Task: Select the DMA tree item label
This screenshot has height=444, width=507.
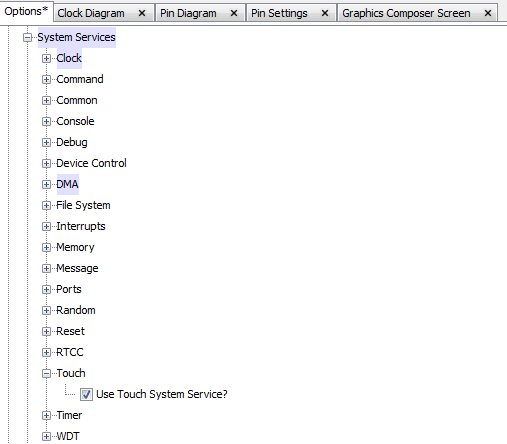Action: pyautogui.click(x=67, y=184)
